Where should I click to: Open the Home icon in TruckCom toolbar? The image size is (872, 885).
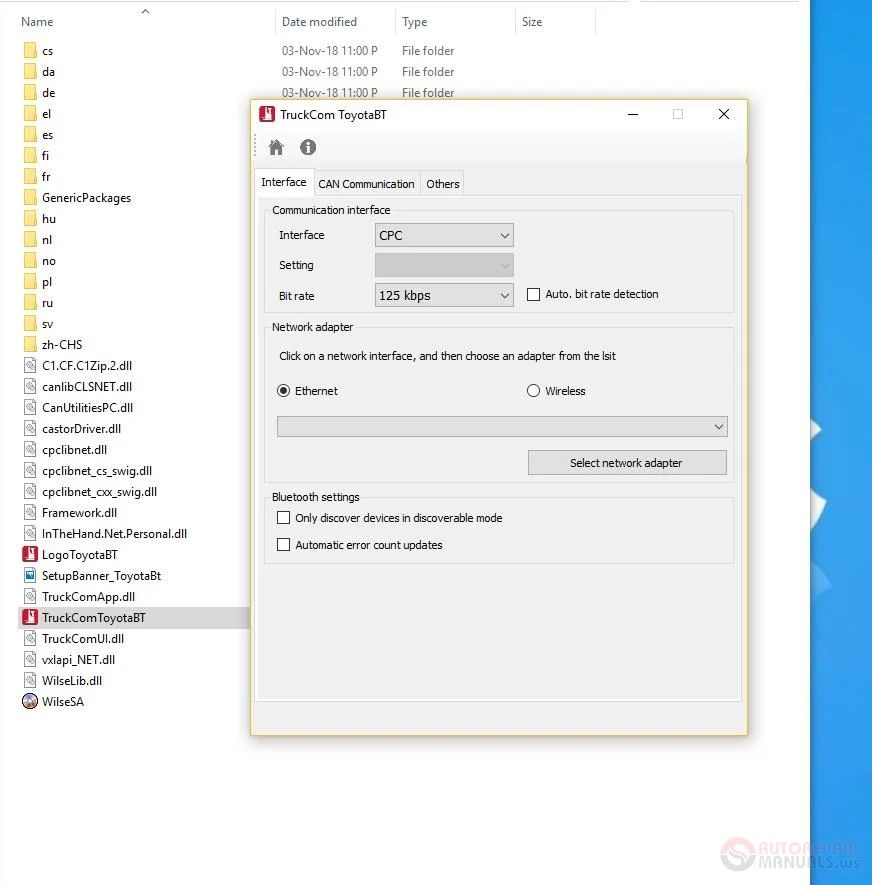tap(276, 147)
